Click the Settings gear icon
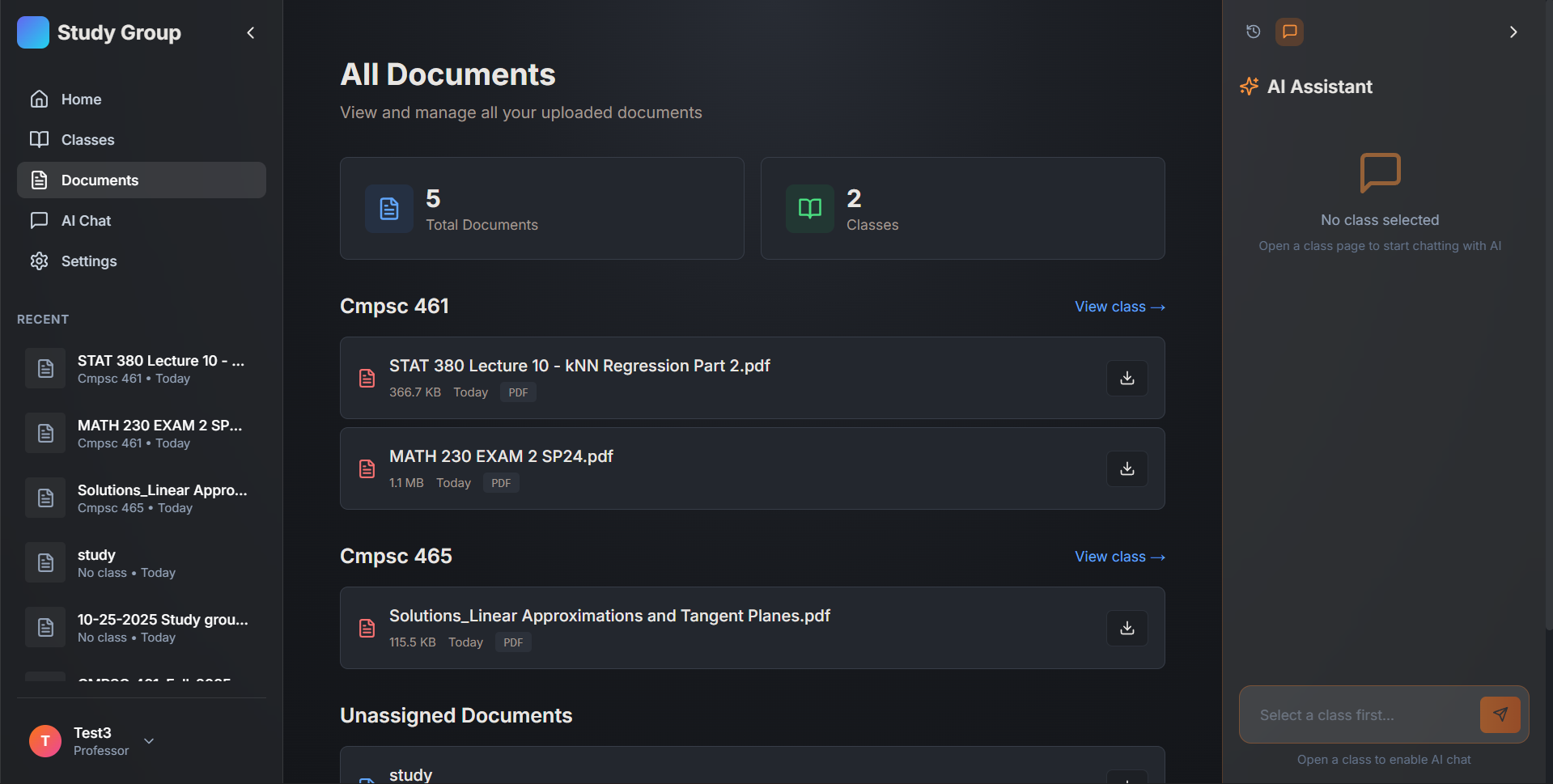The height and width of the screenshot is (784, 1553). [39, 261]
